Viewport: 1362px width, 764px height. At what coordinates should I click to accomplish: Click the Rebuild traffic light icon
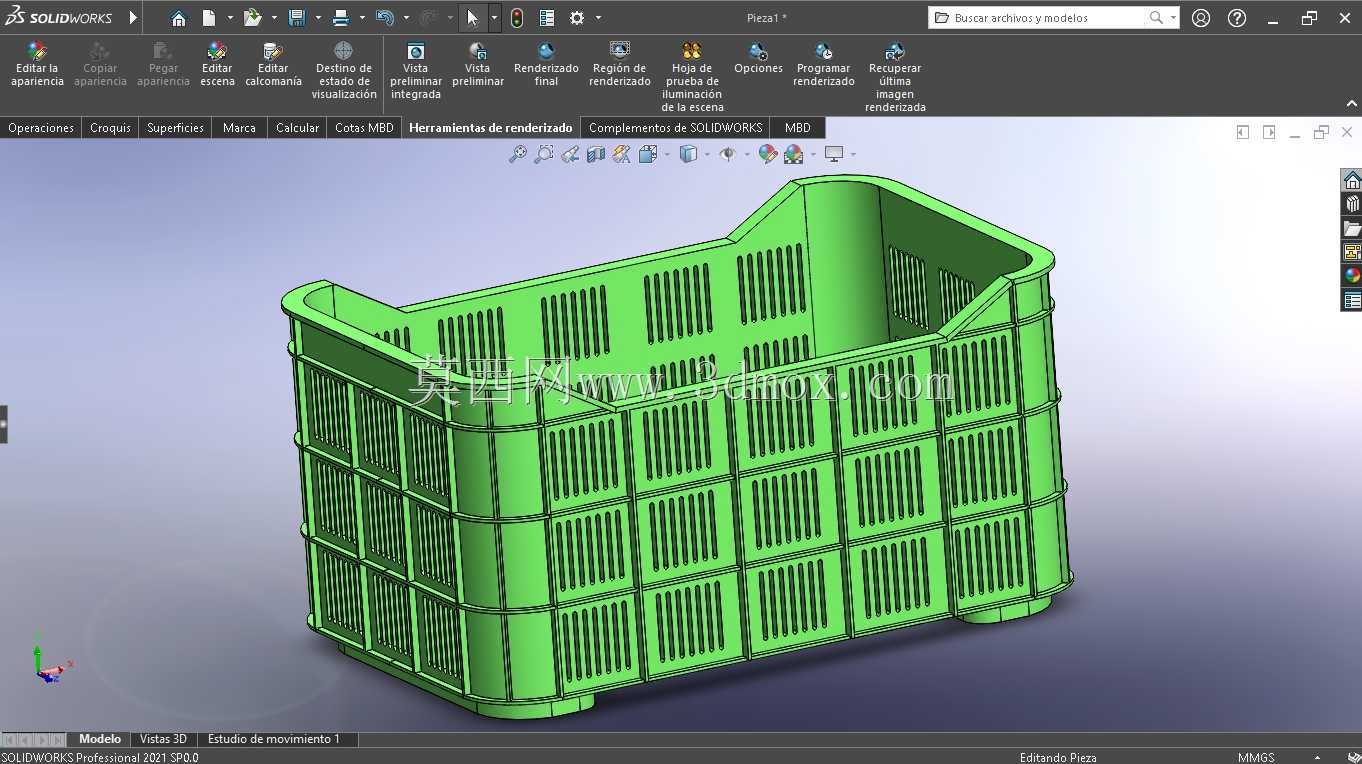tap(516, 18)
